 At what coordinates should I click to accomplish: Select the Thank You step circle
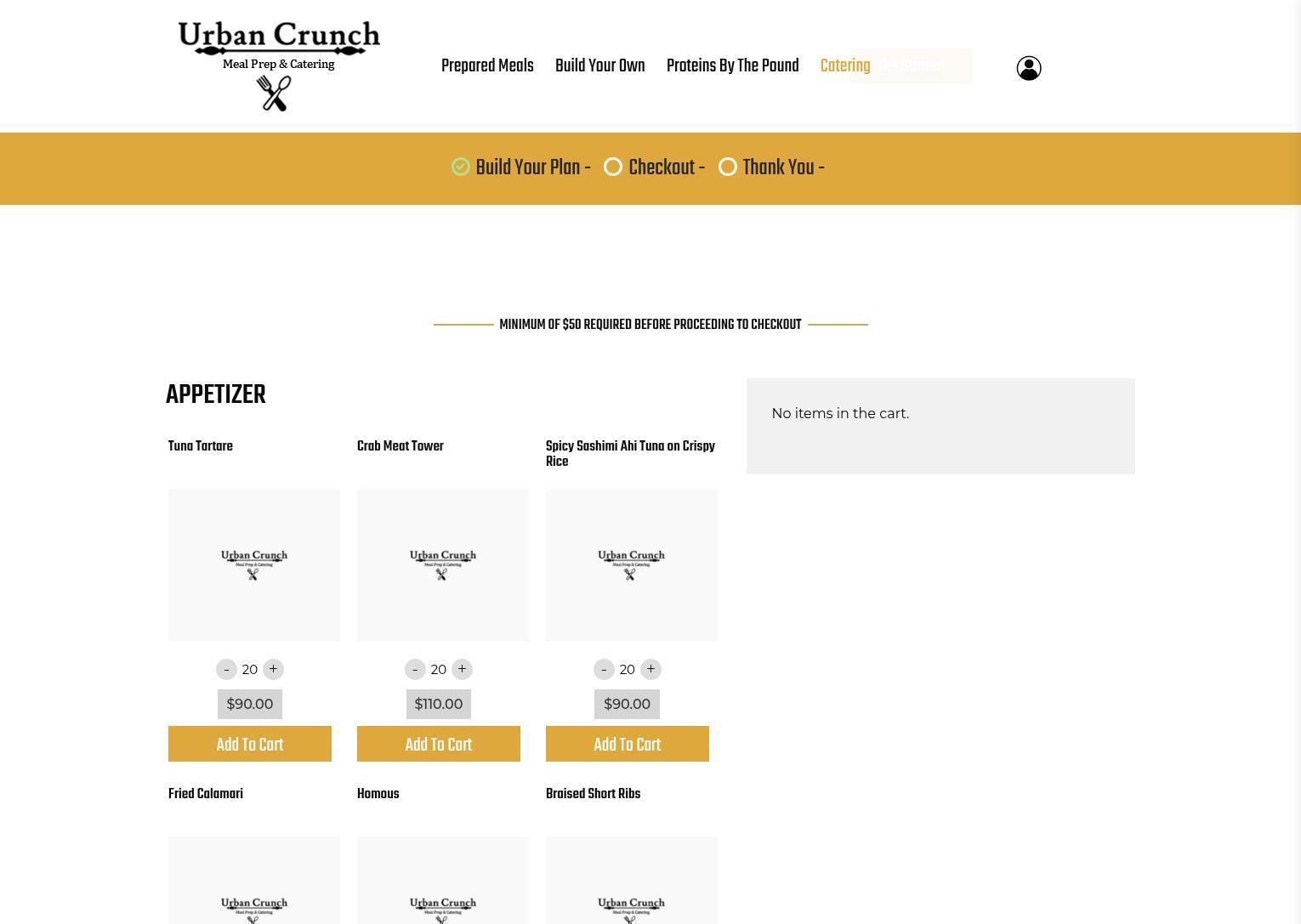pos(728,167)
